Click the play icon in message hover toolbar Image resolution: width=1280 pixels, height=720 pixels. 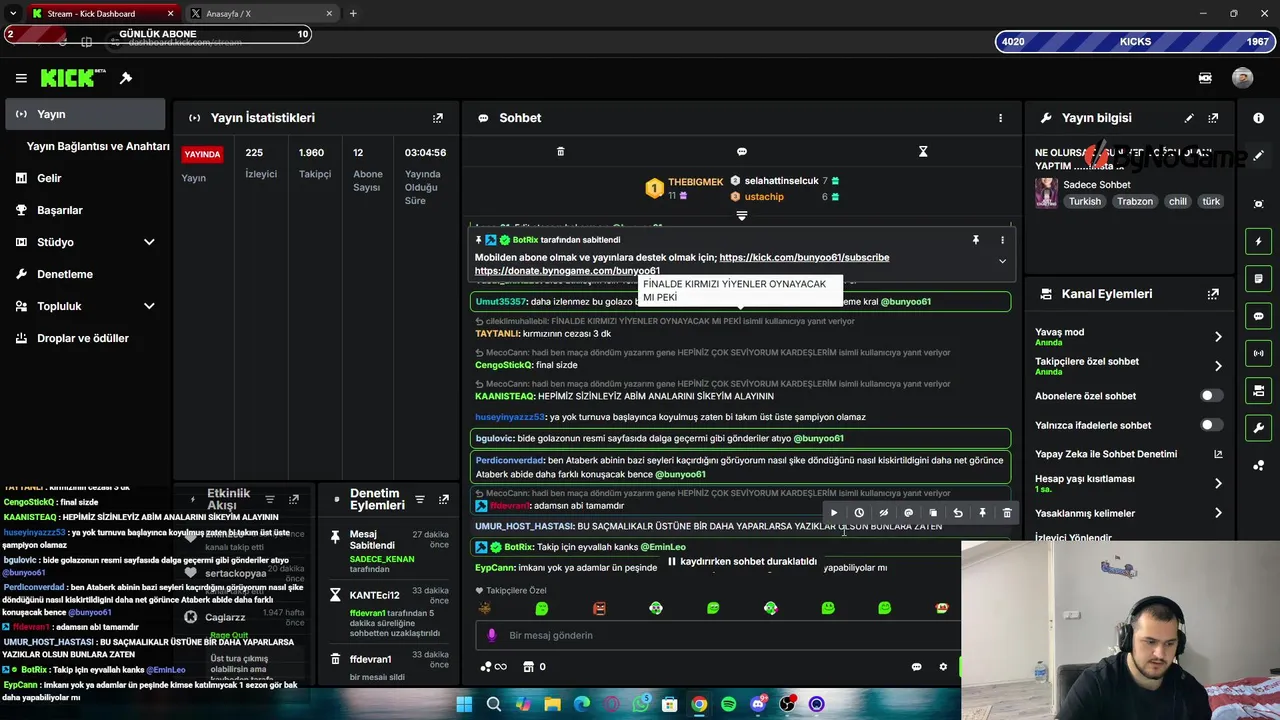pyautogui.click(x=834, y=513)
